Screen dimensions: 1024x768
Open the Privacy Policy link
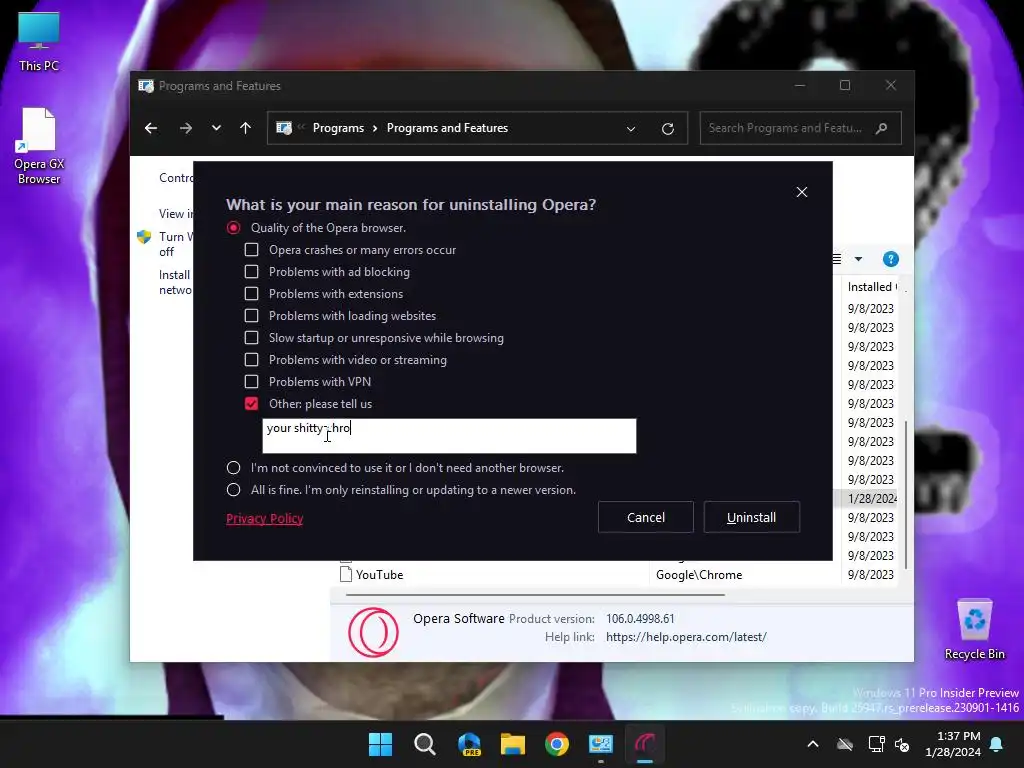pos(264,519)
